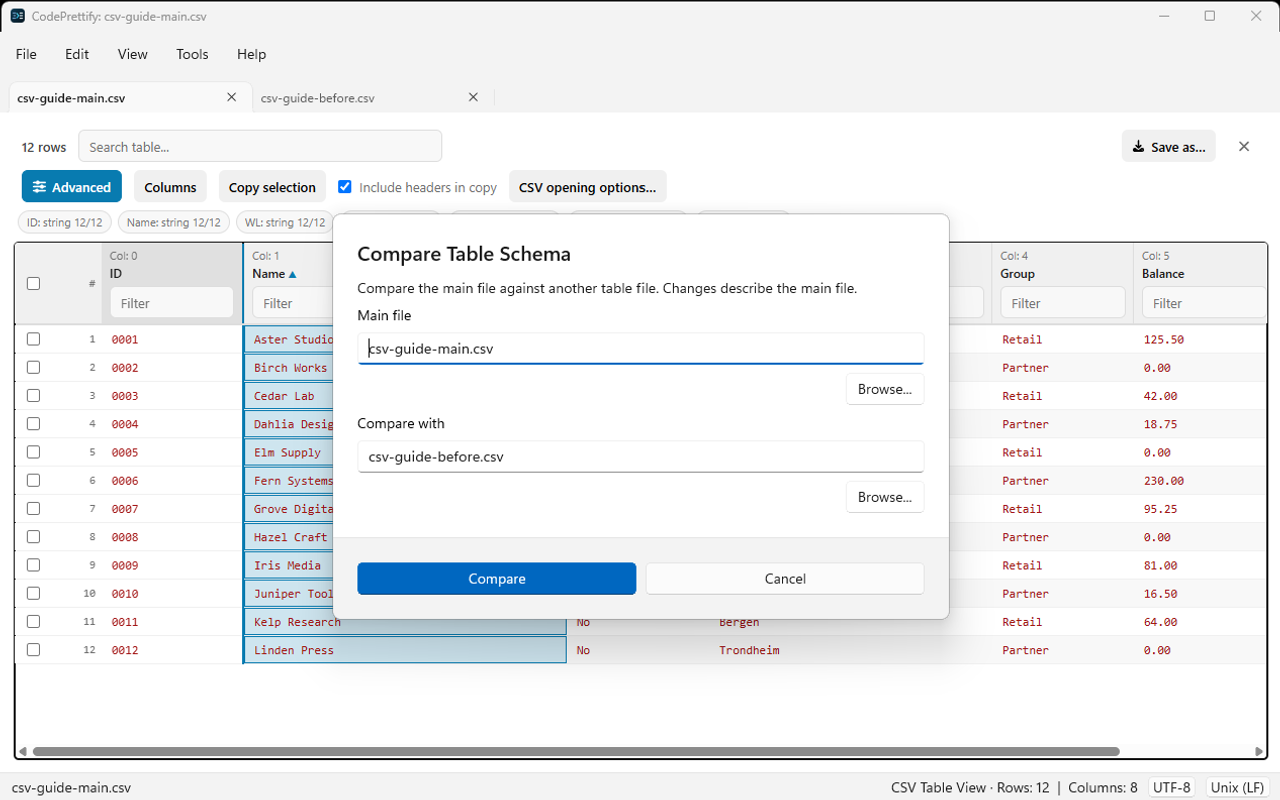
Task: Cancel the Compare Table Schema dialog
Action: point(784,578)
